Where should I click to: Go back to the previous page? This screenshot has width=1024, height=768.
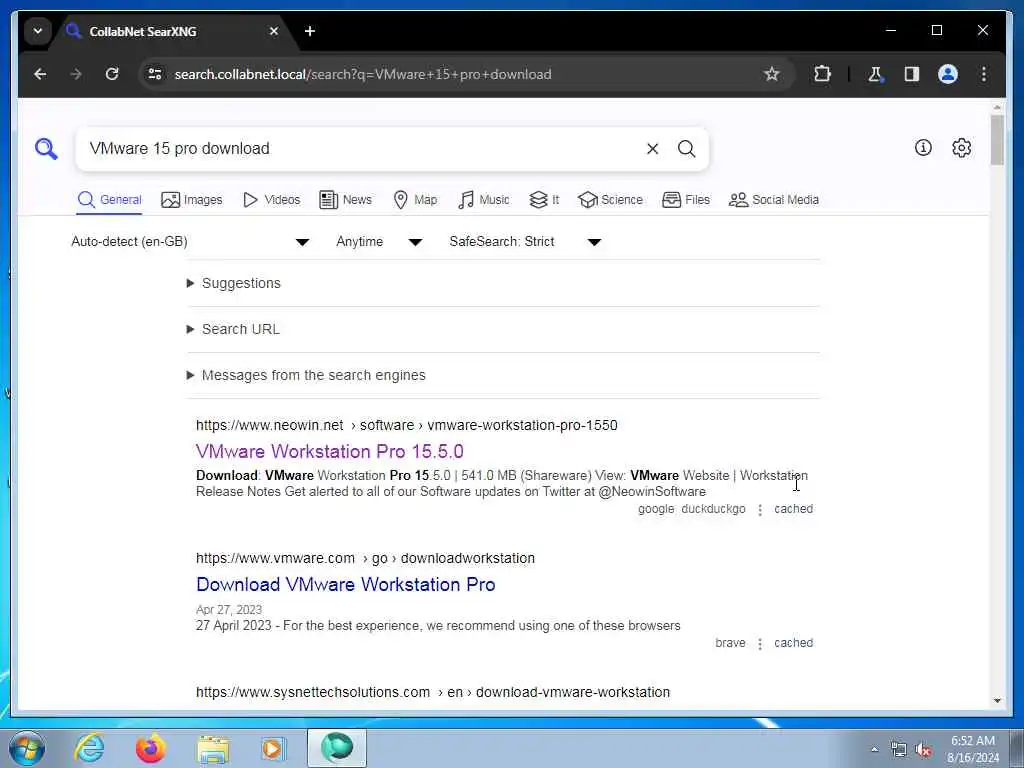40,74
